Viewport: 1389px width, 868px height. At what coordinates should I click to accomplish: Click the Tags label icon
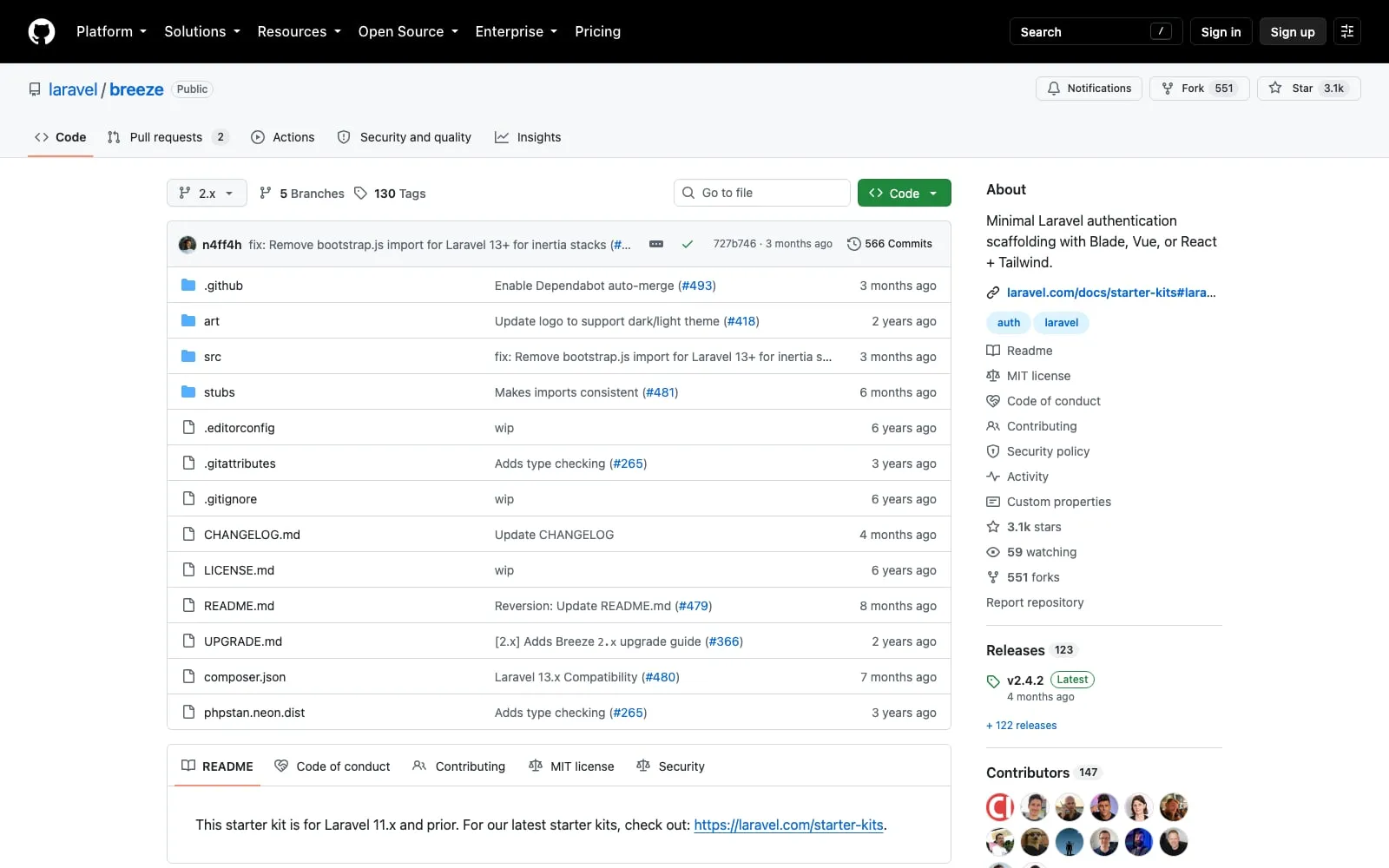361,193
